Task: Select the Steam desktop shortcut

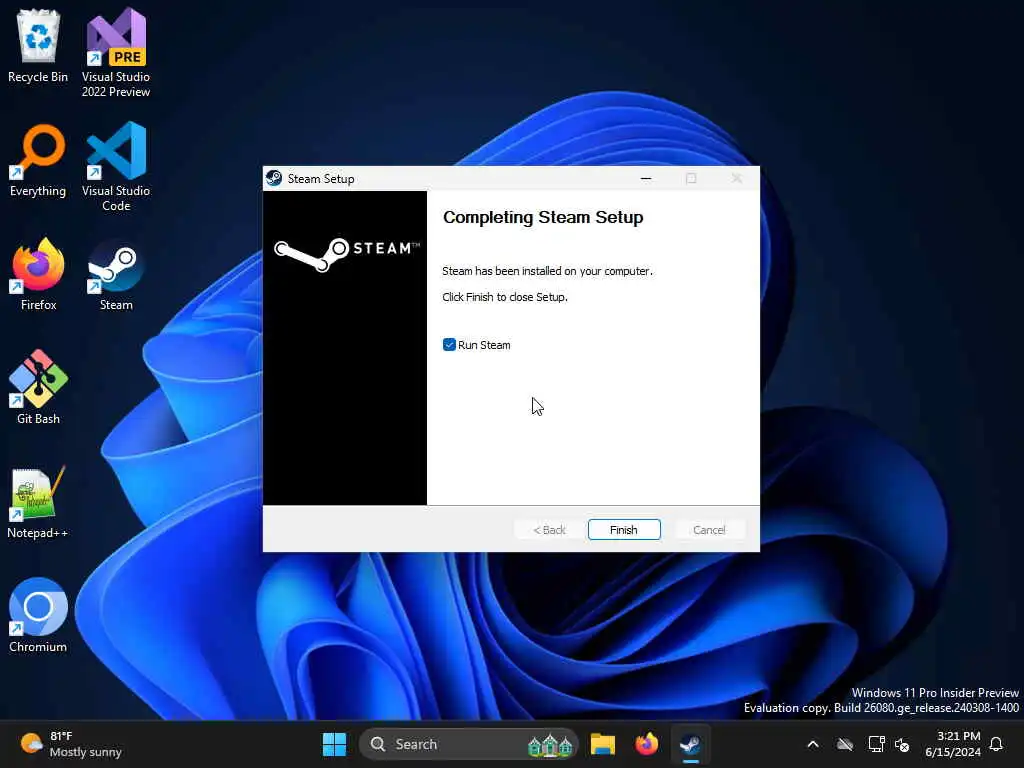Action: (116, 274)
